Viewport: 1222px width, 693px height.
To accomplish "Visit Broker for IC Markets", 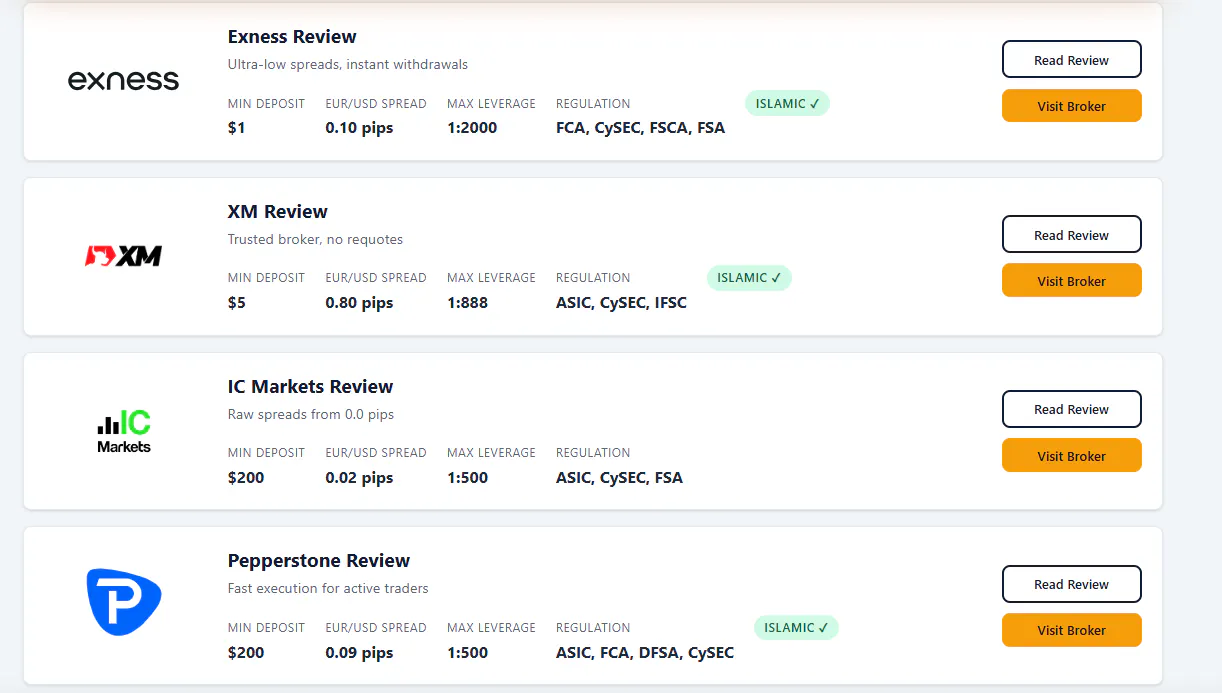I will point(1071,456).
